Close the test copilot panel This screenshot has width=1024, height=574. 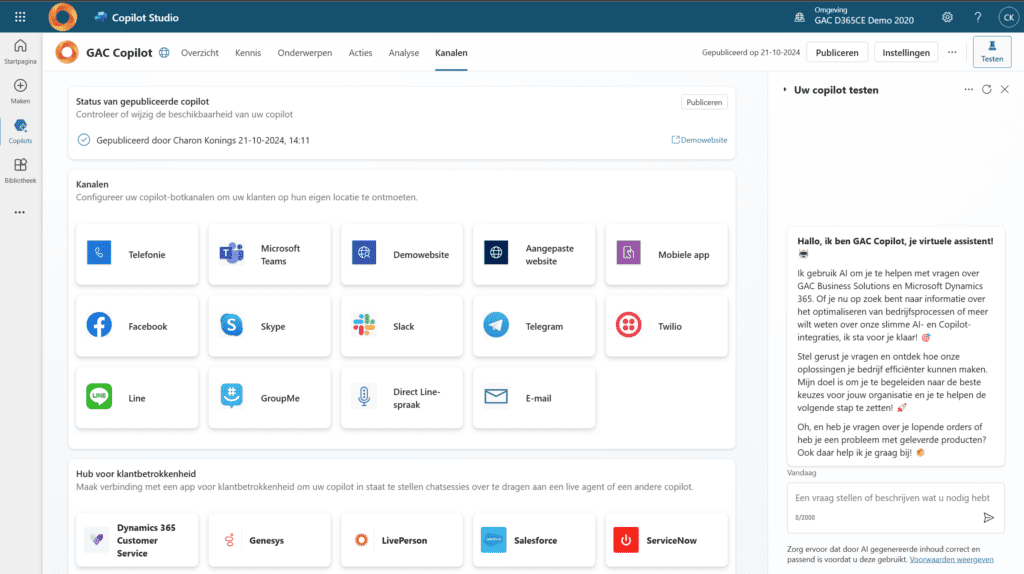coord(1005,89)
